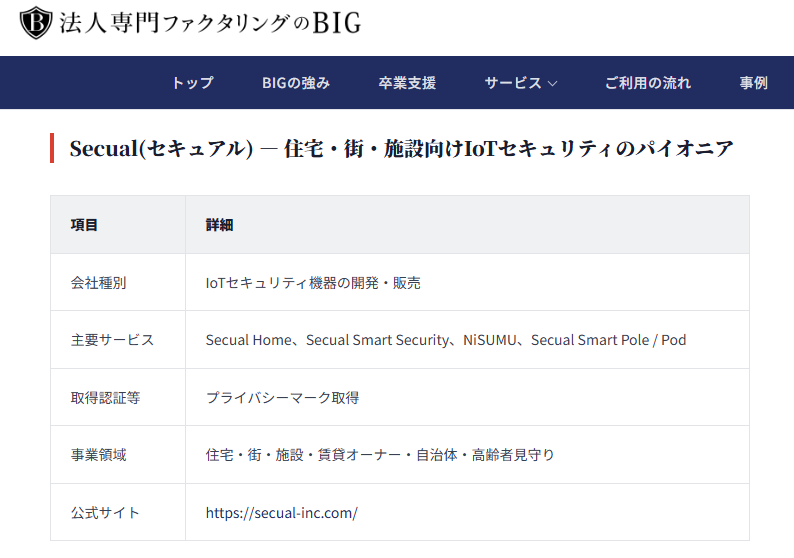The image size is (794, 558).
Task: Go to the トップ menu item
Action: click(192, 83)
